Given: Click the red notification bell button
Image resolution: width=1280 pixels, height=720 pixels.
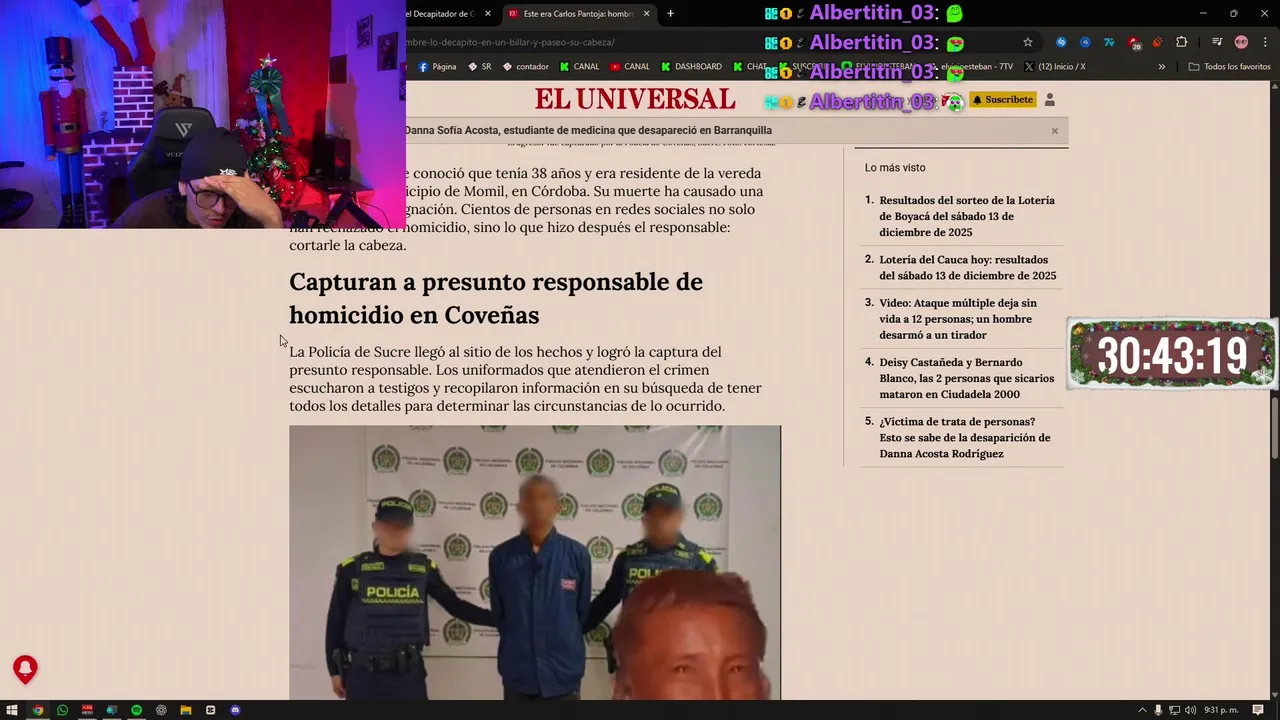Looking at the screenshot, I should [x=25, y=669].
